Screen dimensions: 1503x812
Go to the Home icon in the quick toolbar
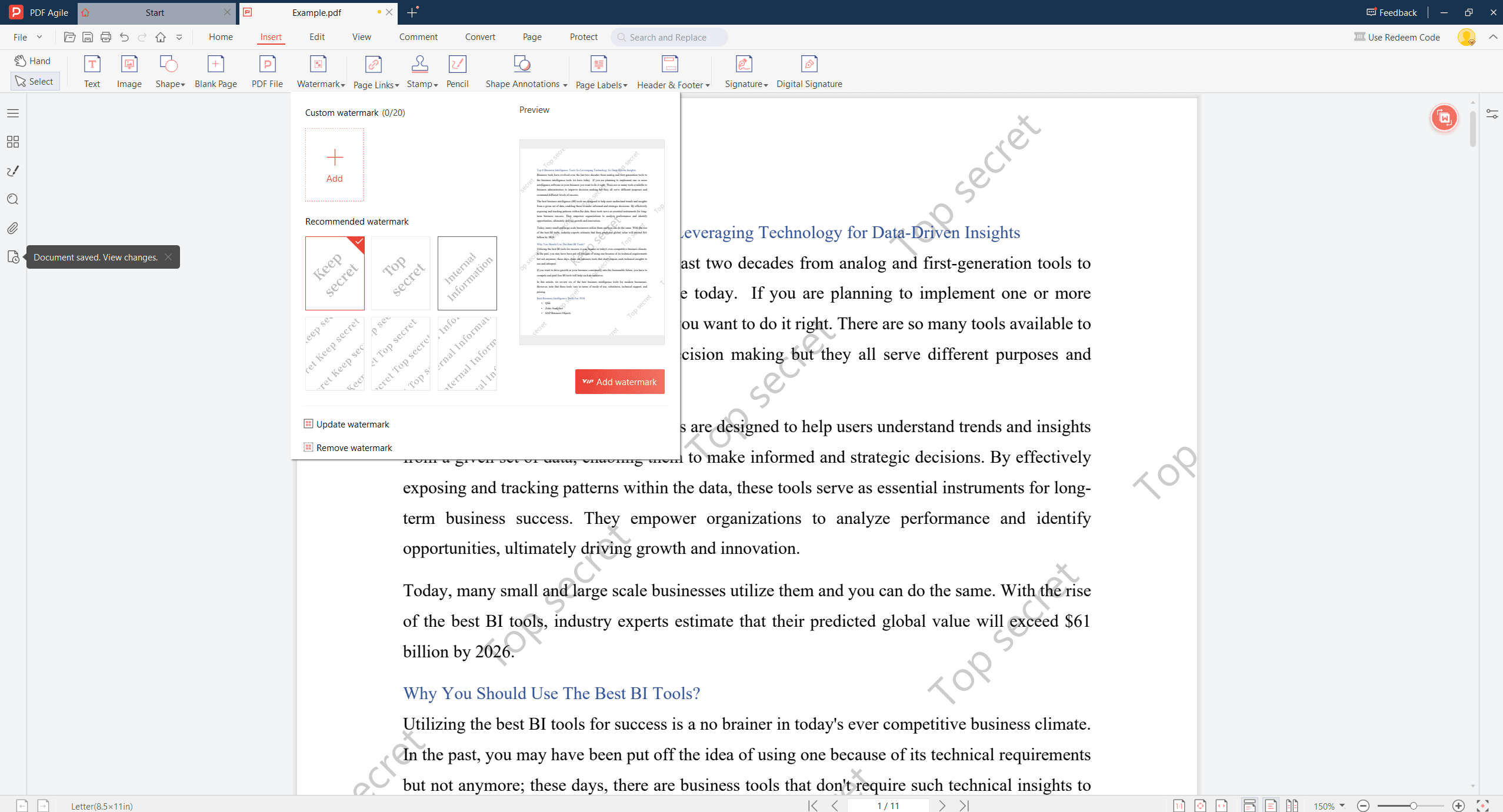point(161,37)
